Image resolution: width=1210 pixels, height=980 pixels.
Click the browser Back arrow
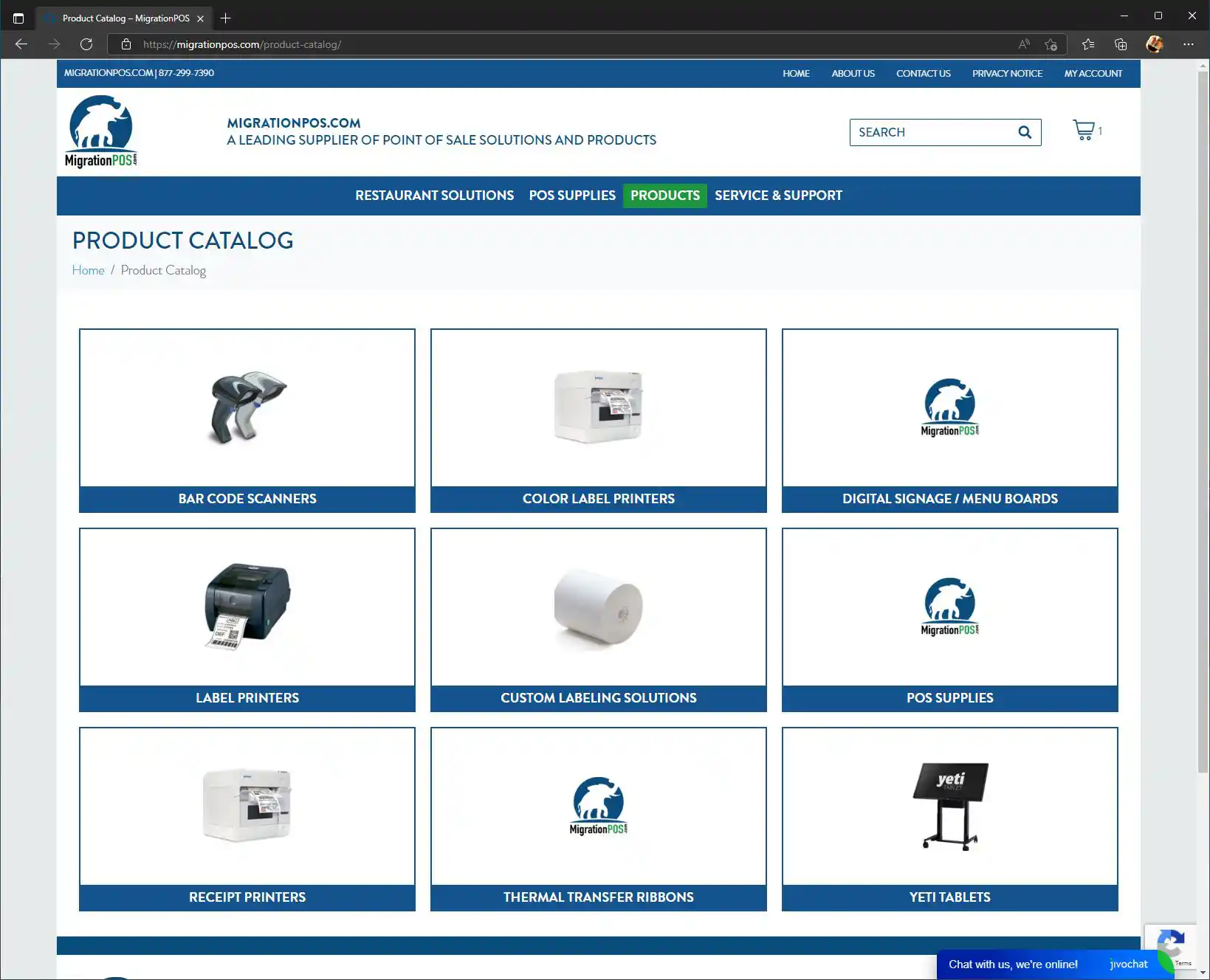pyautogui.click(x=21, y=44)
